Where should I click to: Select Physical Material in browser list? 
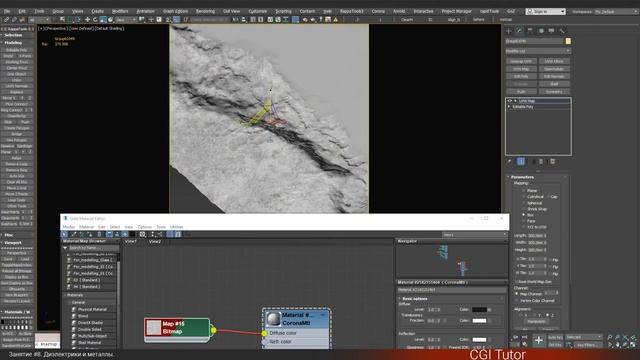coord(92,309)
